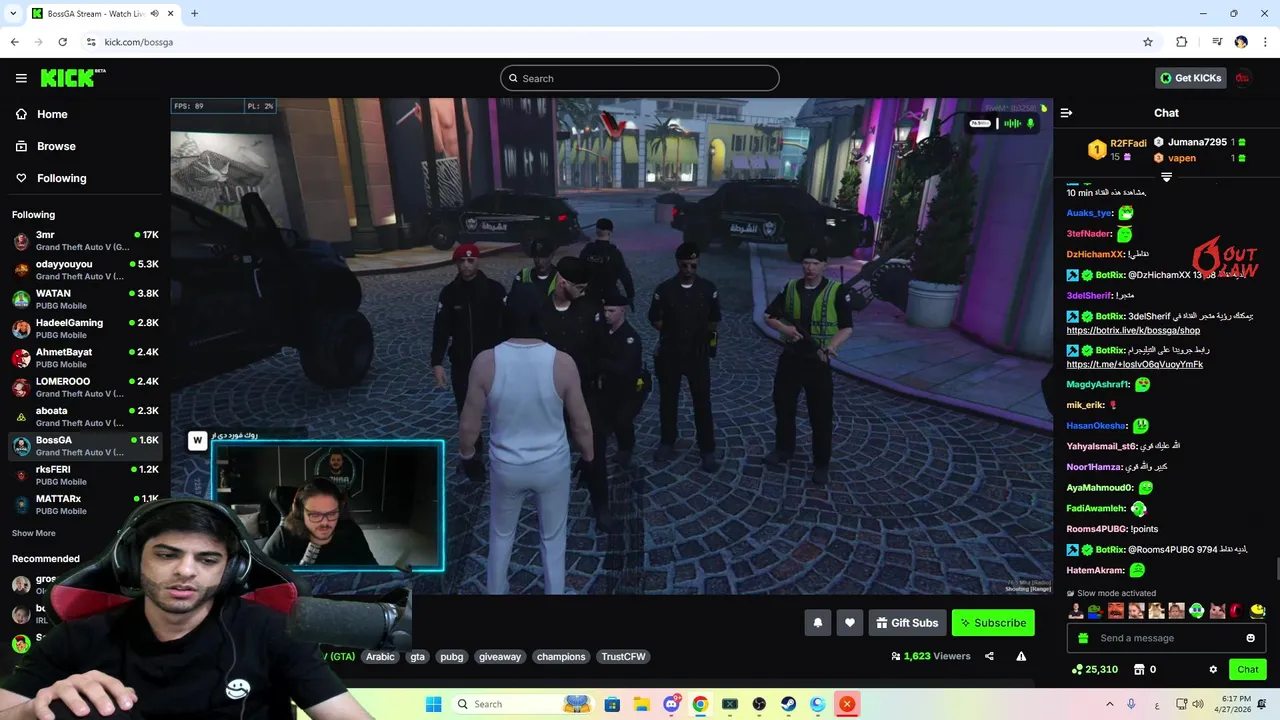
Task: Open the emoji picker in message box
Action: (x=1250, y=638)
